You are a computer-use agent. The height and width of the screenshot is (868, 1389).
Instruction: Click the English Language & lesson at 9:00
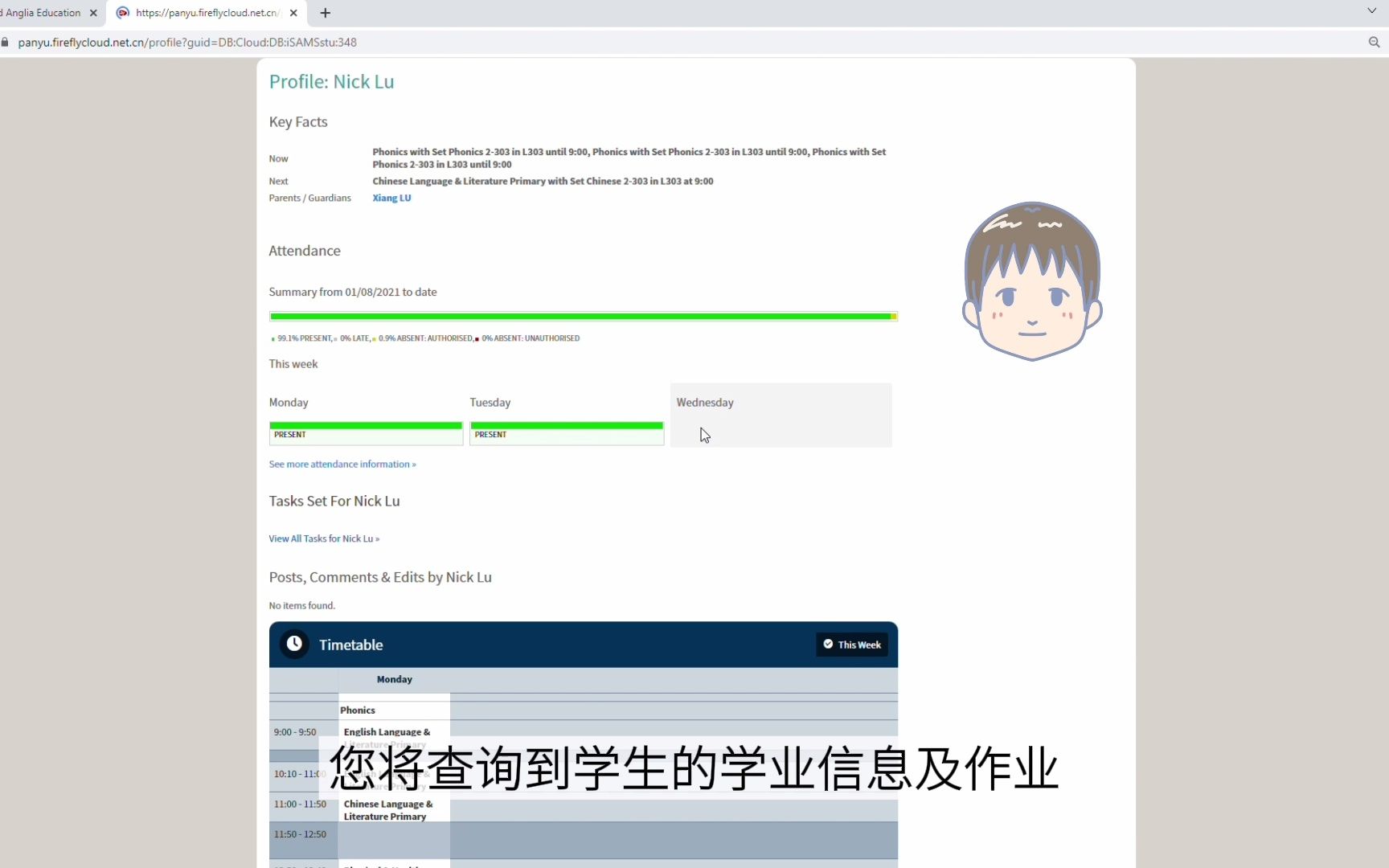[x=387, y=732]
